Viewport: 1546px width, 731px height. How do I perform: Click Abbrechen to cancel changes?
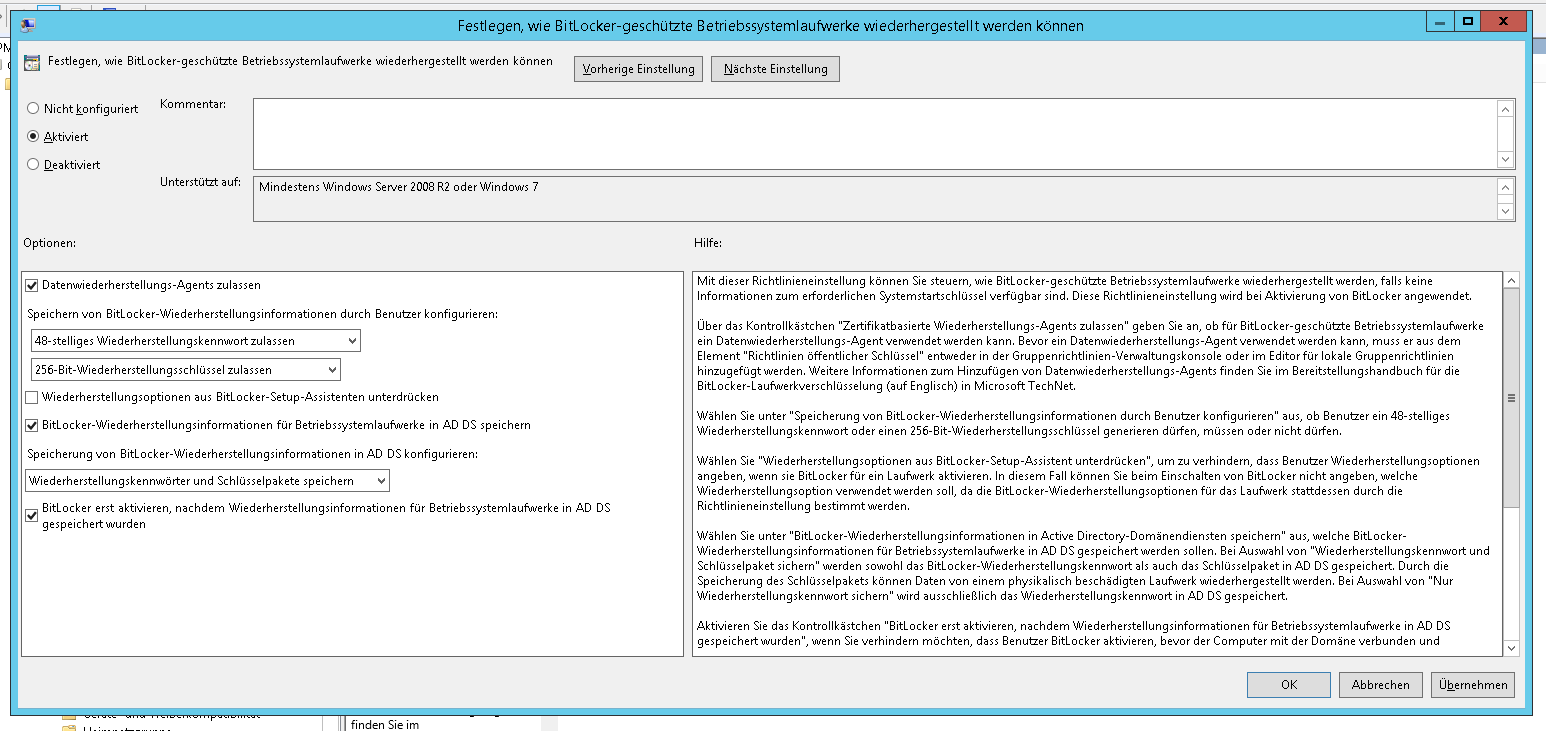pyautogui.click(x=1380, y=685)
